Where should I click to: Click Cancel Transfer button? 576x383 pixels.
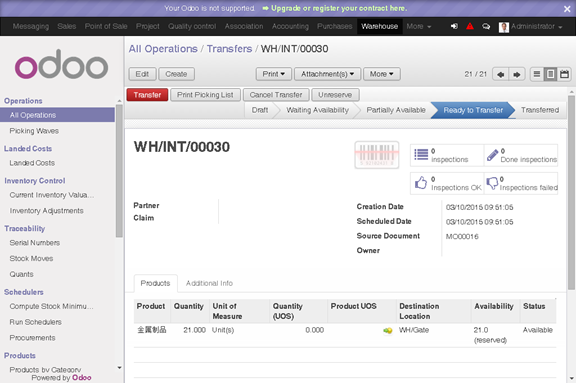coord(276,95)
